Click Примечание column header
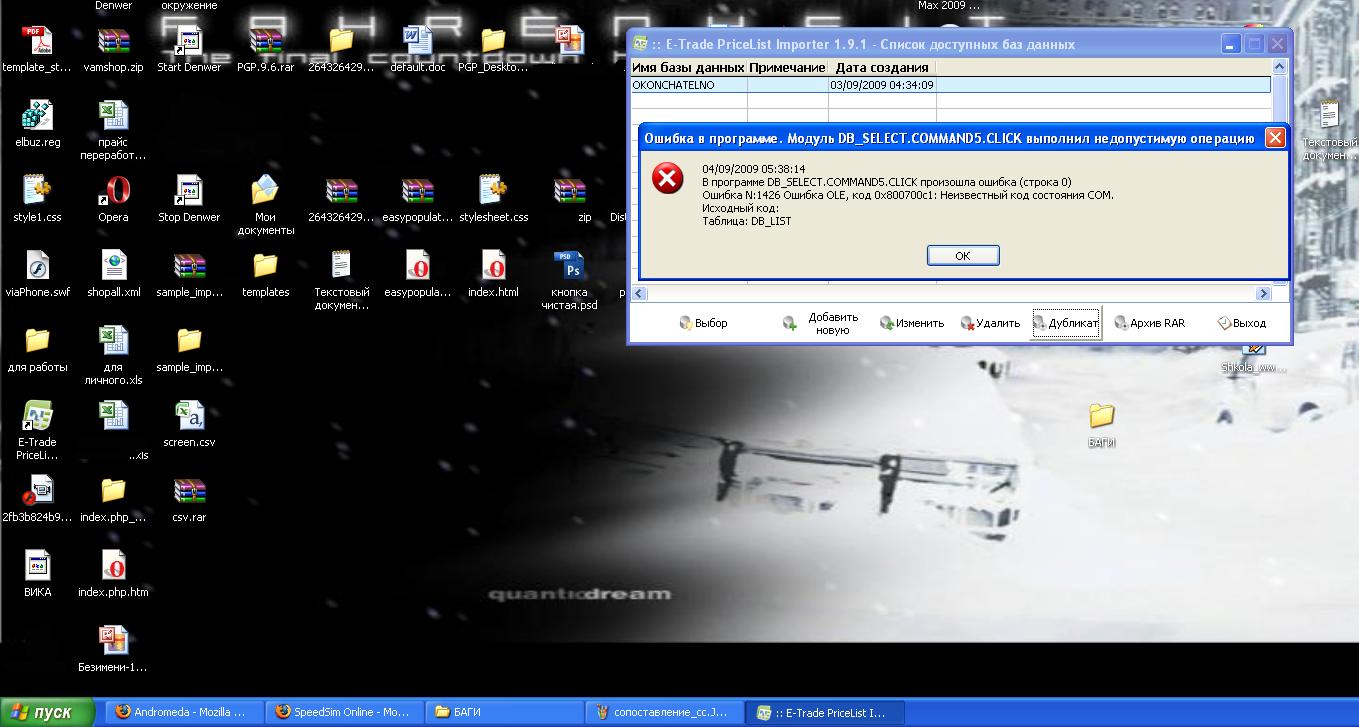Screen dimensions: 1359x727 pos(788,67)
